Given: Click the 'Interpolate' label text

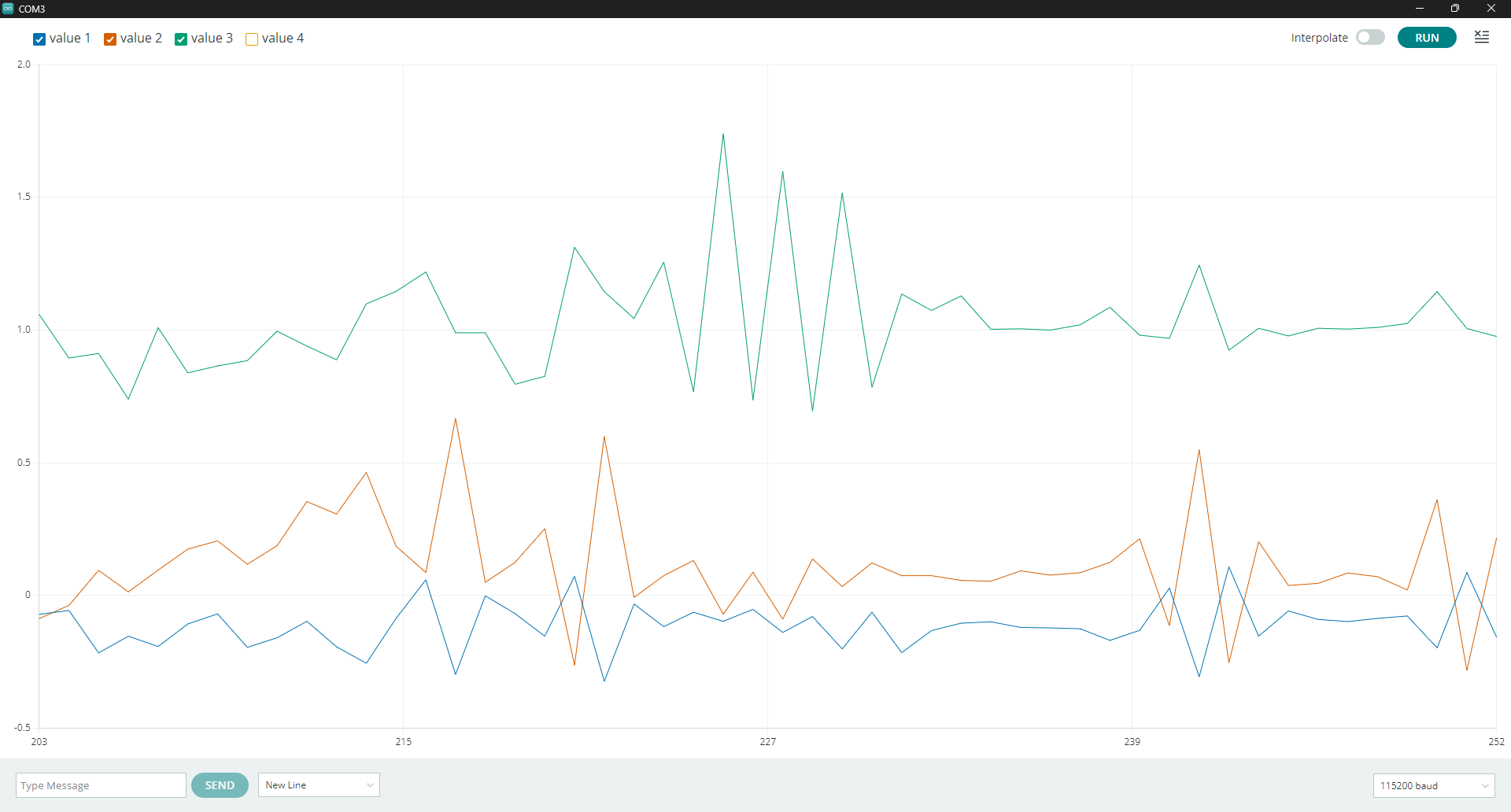Looking at the screenshot, I should 1319,38.
